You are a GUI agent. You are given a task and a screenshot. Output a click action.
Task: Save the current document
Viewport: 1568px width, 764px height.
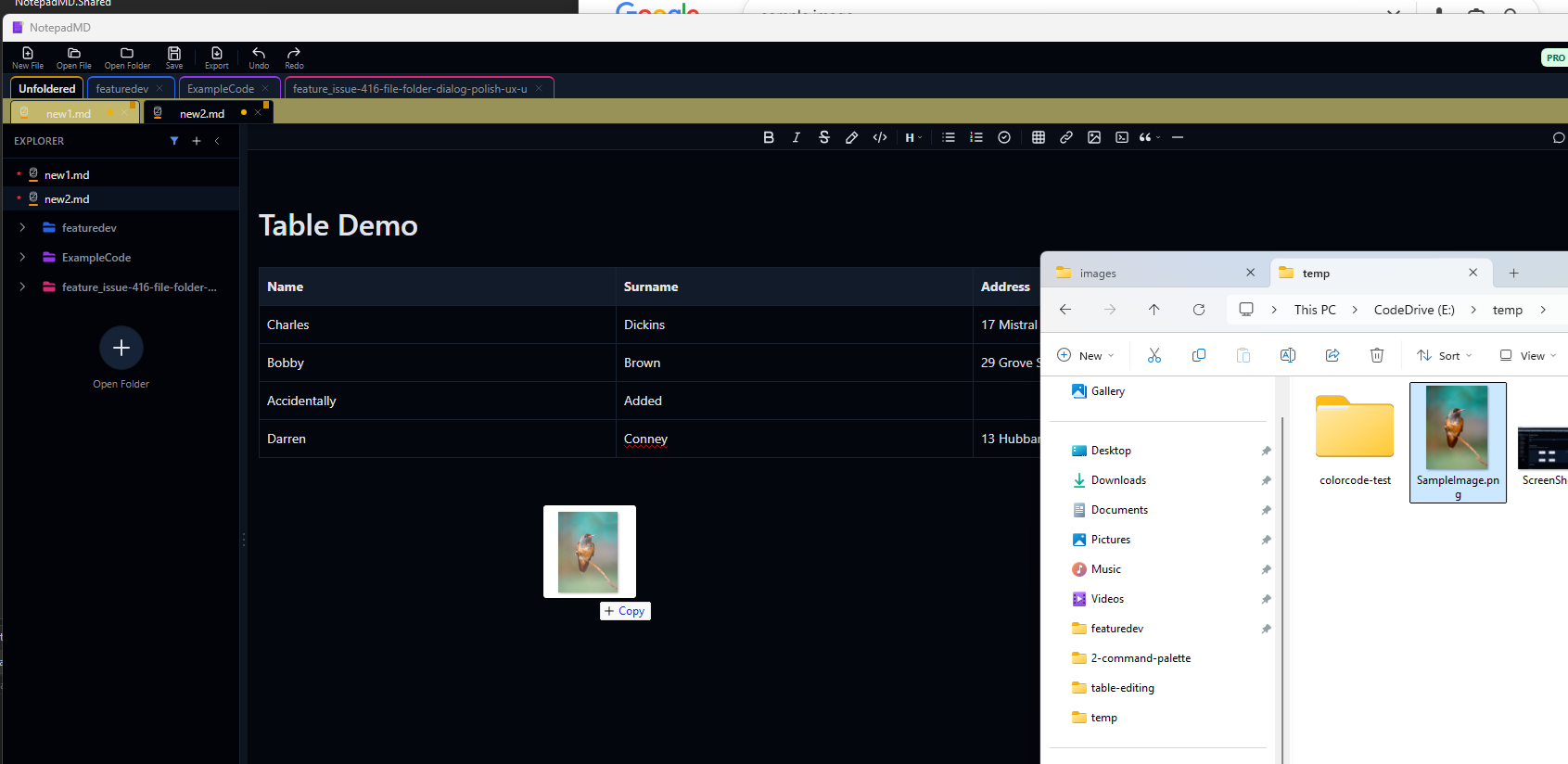point(174,57)
